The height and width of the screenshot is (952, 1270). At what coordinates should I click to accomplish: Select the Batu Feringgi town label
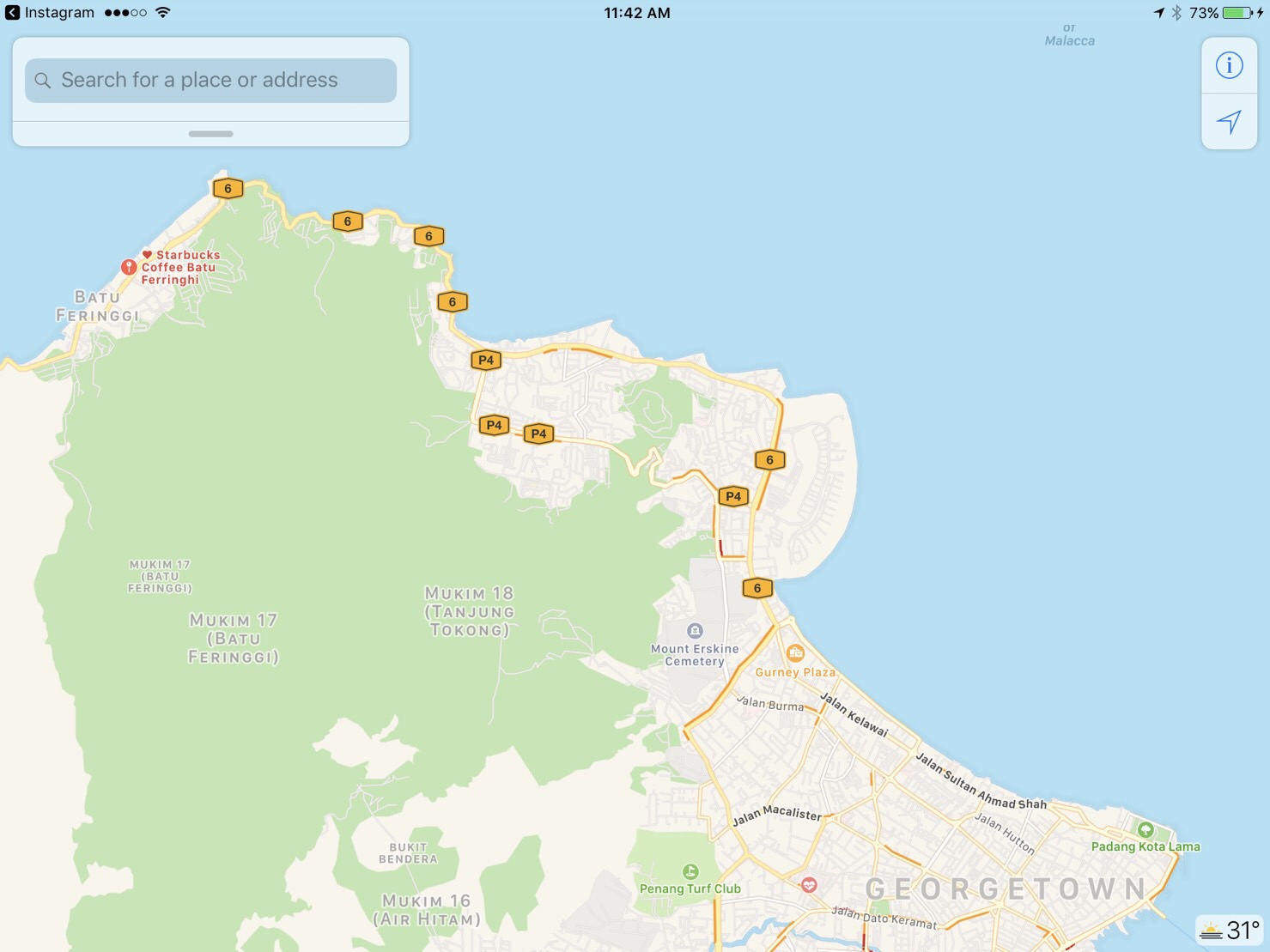[97, 306]
